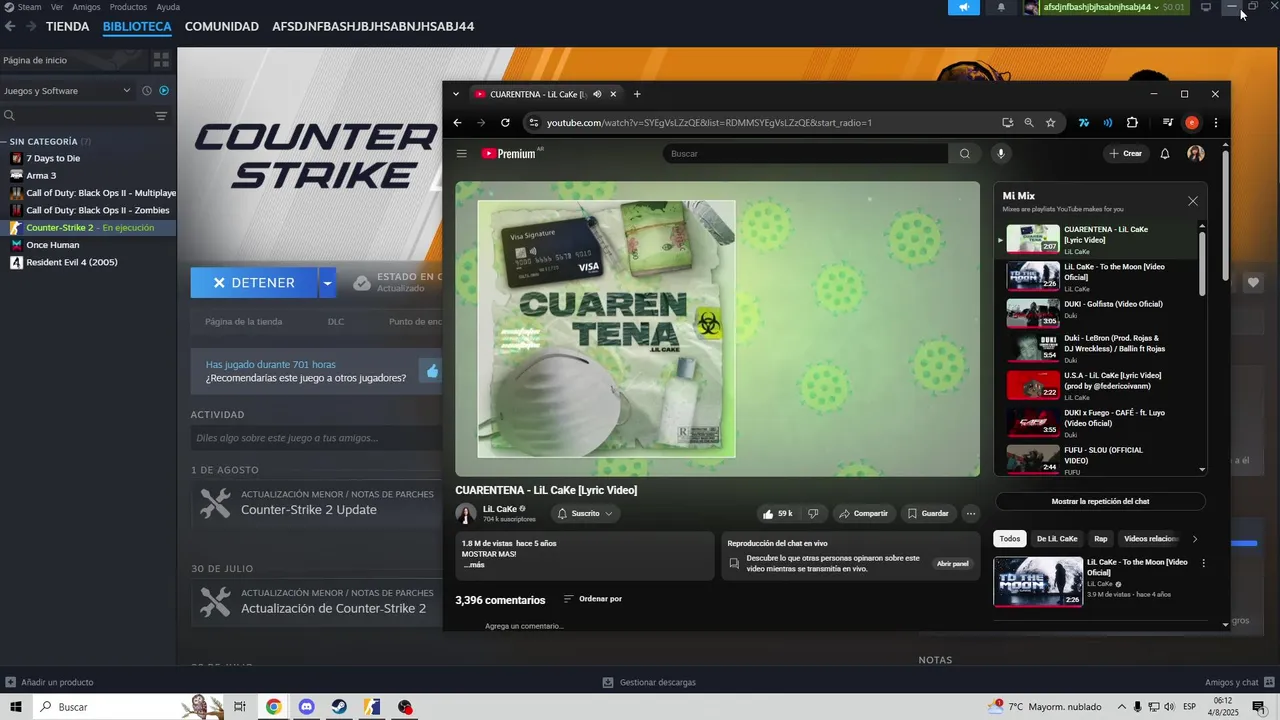The image size is (1280, 720).
Task: Open Chrome extensions puzzle icon
Action: [1132, 123]
